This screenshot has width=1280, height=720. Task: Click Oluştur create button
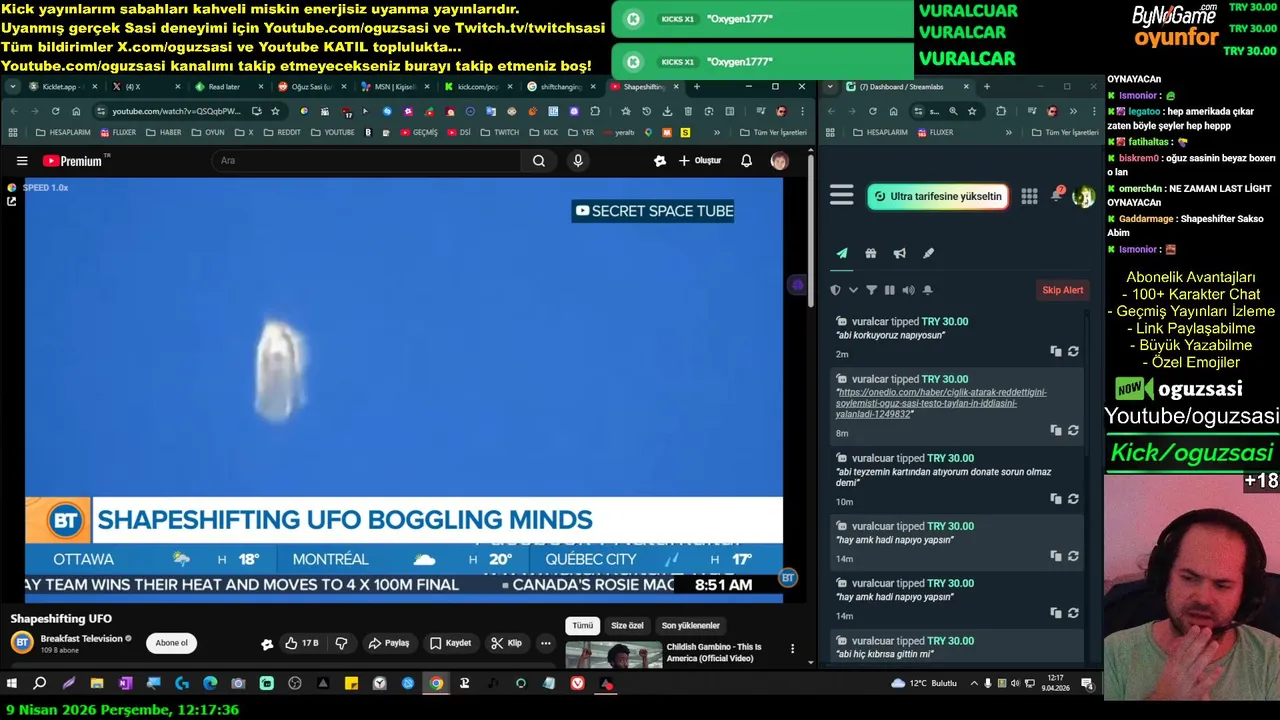tap(700, 161)
